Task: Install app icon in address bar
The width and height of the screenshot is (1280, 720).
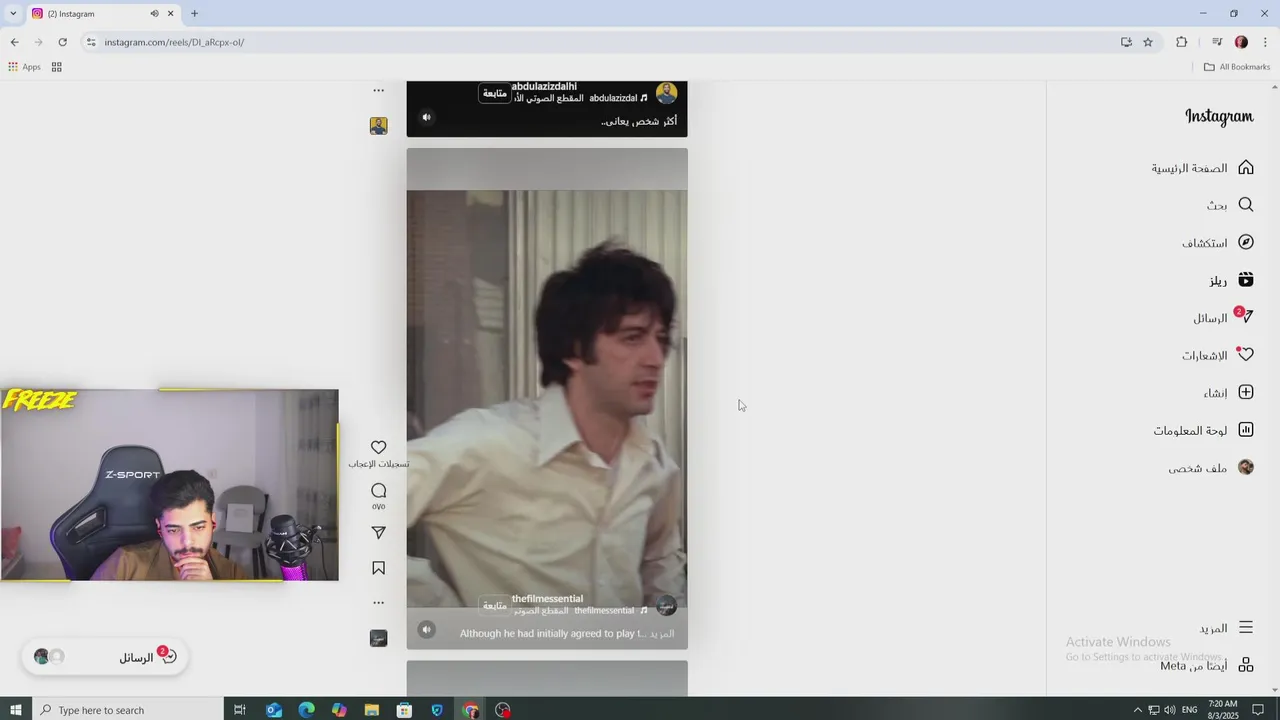Action: tap(1126, 42)
